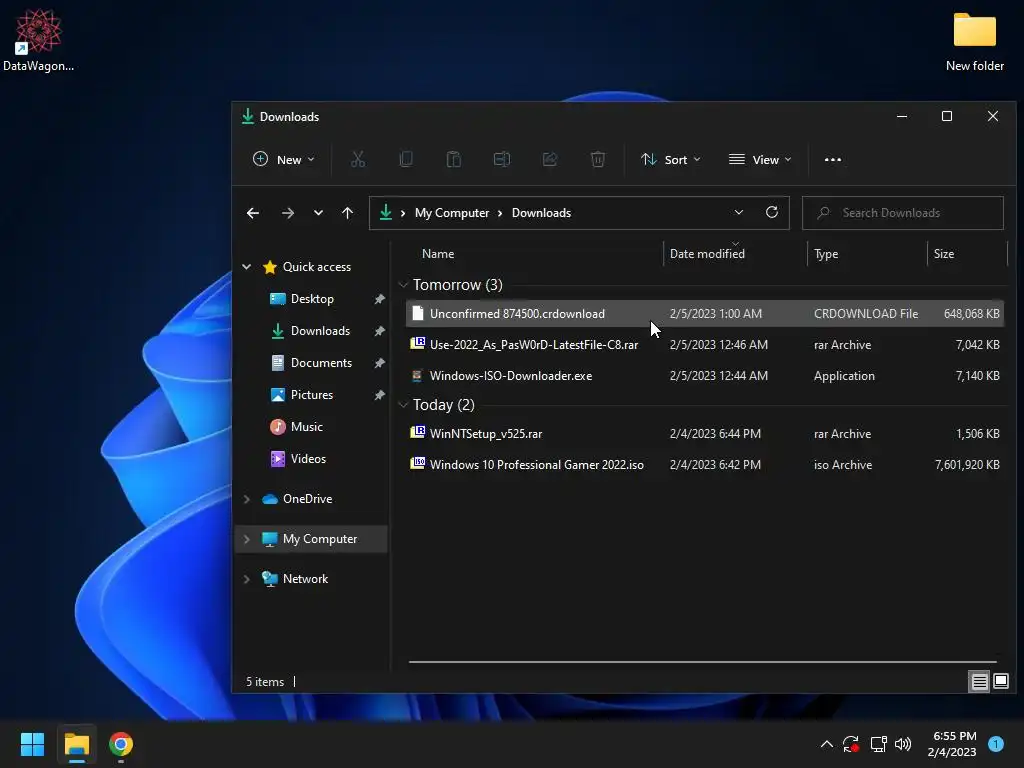Screen dimensions: 1024x768
Task: Expand the My Computer tree node
Action: coord(247,539)
